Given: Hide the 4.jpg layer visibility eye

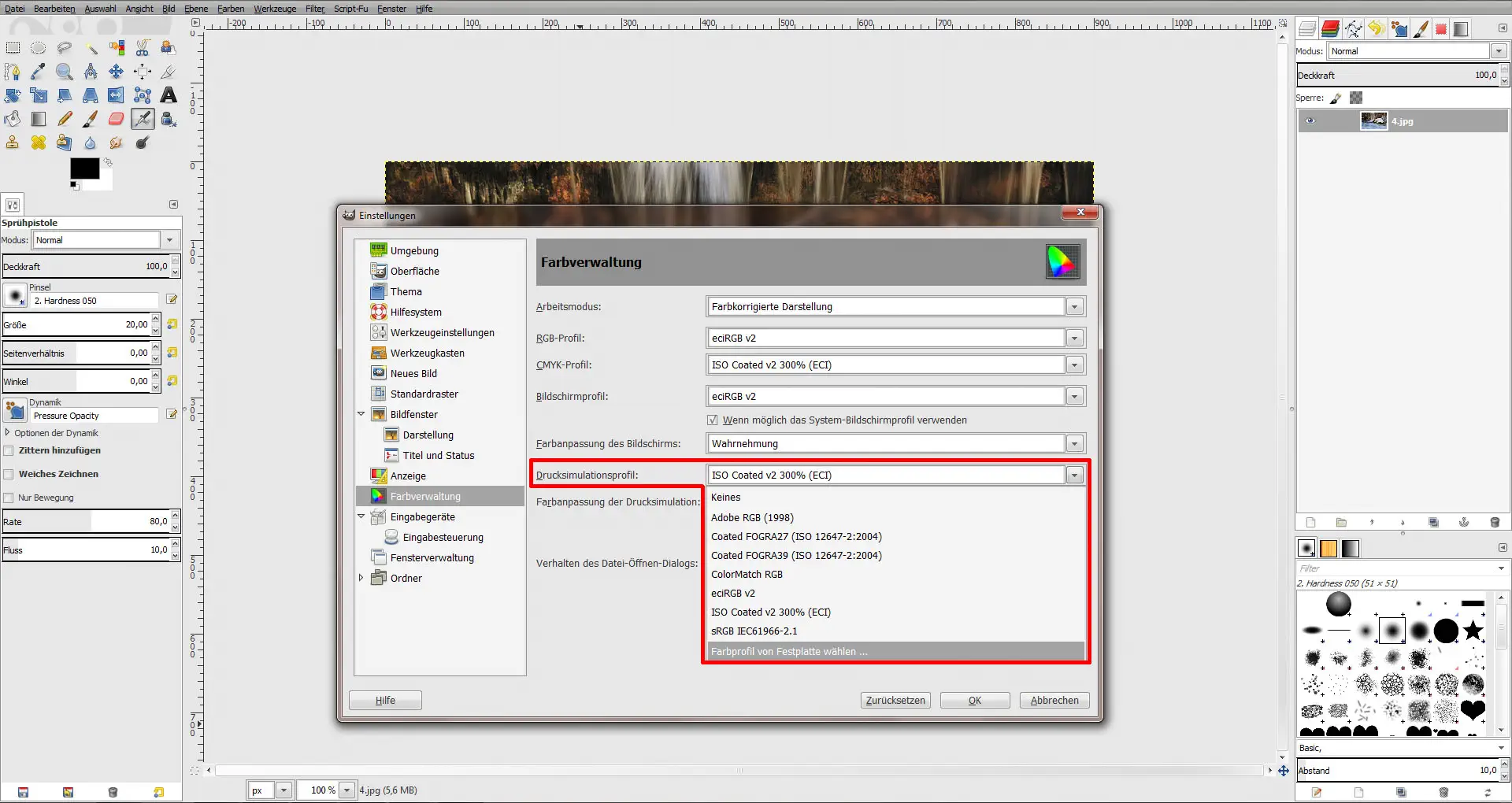Looking at the screenshot, I should [x=1311, y=120].
